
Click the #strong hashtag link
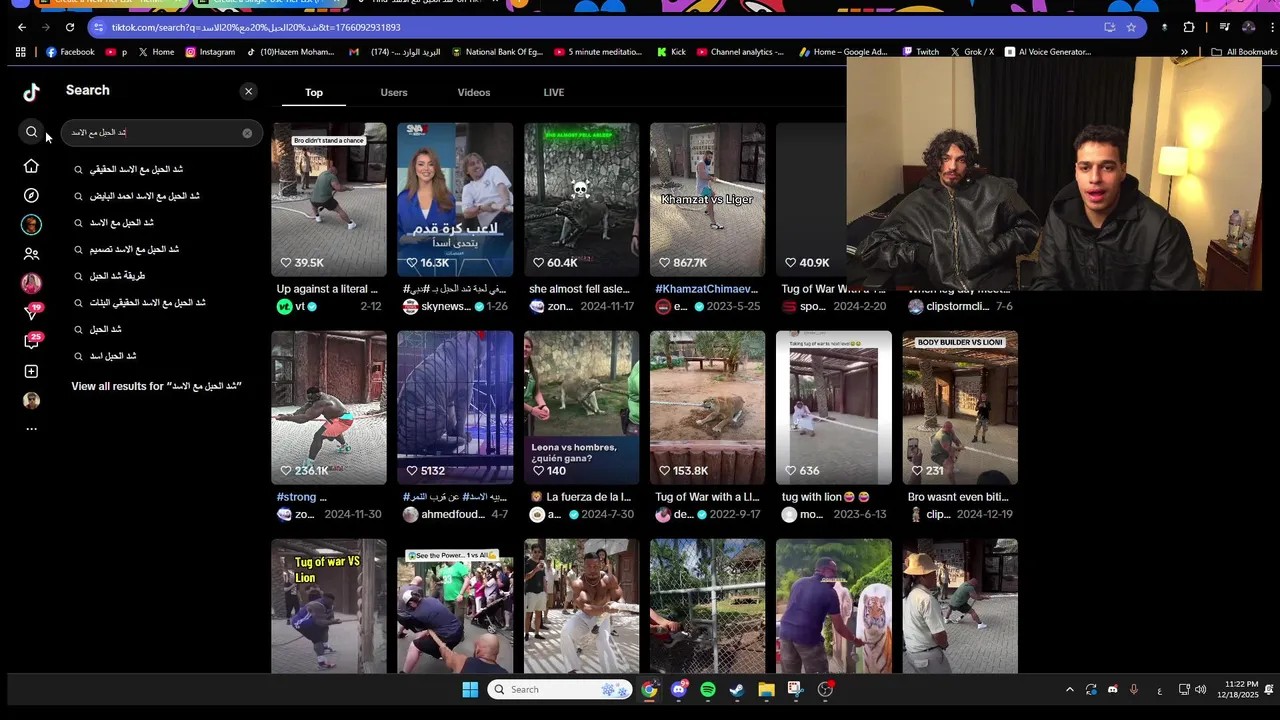click(296, 497)
